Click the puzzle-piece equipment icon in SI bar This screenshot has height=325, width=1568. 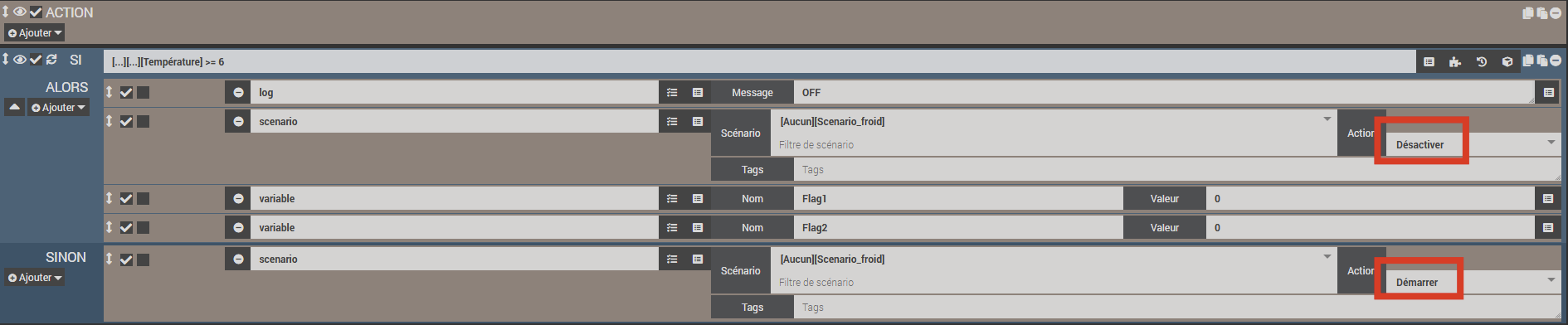(1455, 62)
